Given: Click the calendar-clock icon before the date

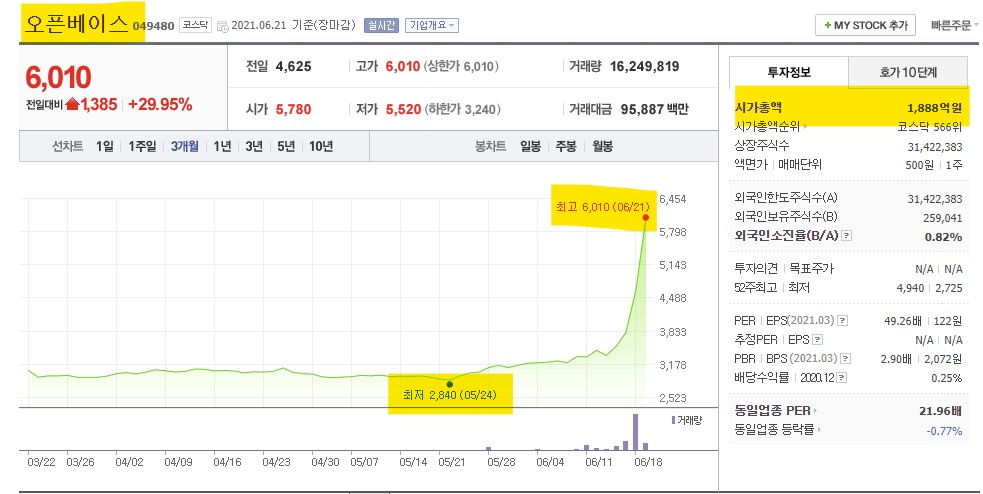Looking at the screenshot, I should [223, 26].
